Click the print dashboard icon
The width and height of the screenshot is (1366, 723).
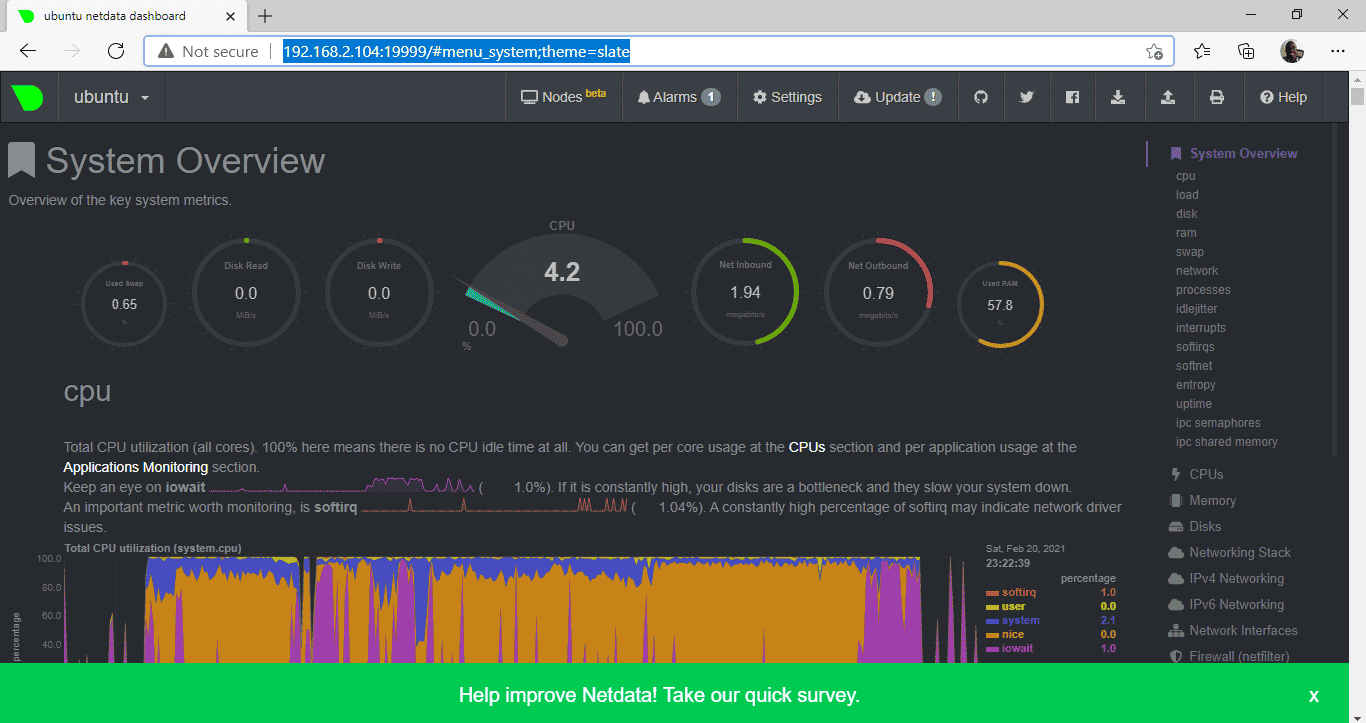(x=1217, y=97)
